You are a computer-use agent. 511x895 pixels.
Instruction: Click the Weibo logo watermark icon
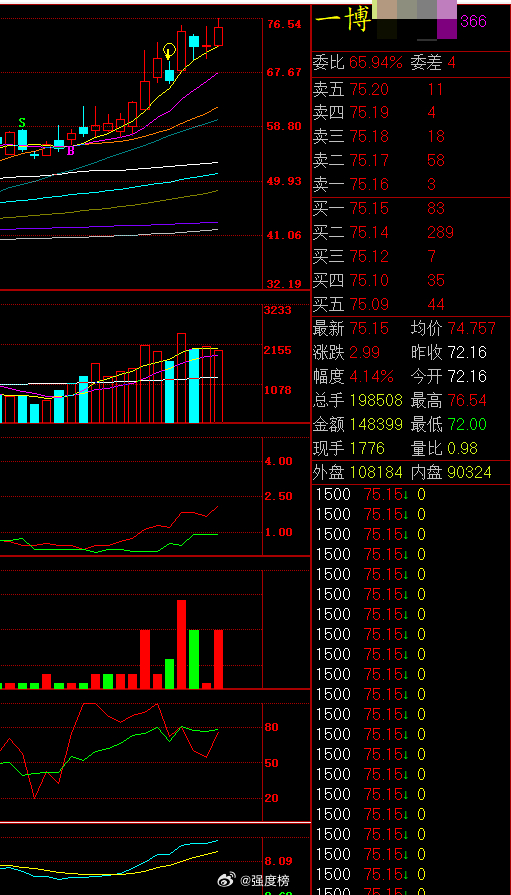point(227,880)
